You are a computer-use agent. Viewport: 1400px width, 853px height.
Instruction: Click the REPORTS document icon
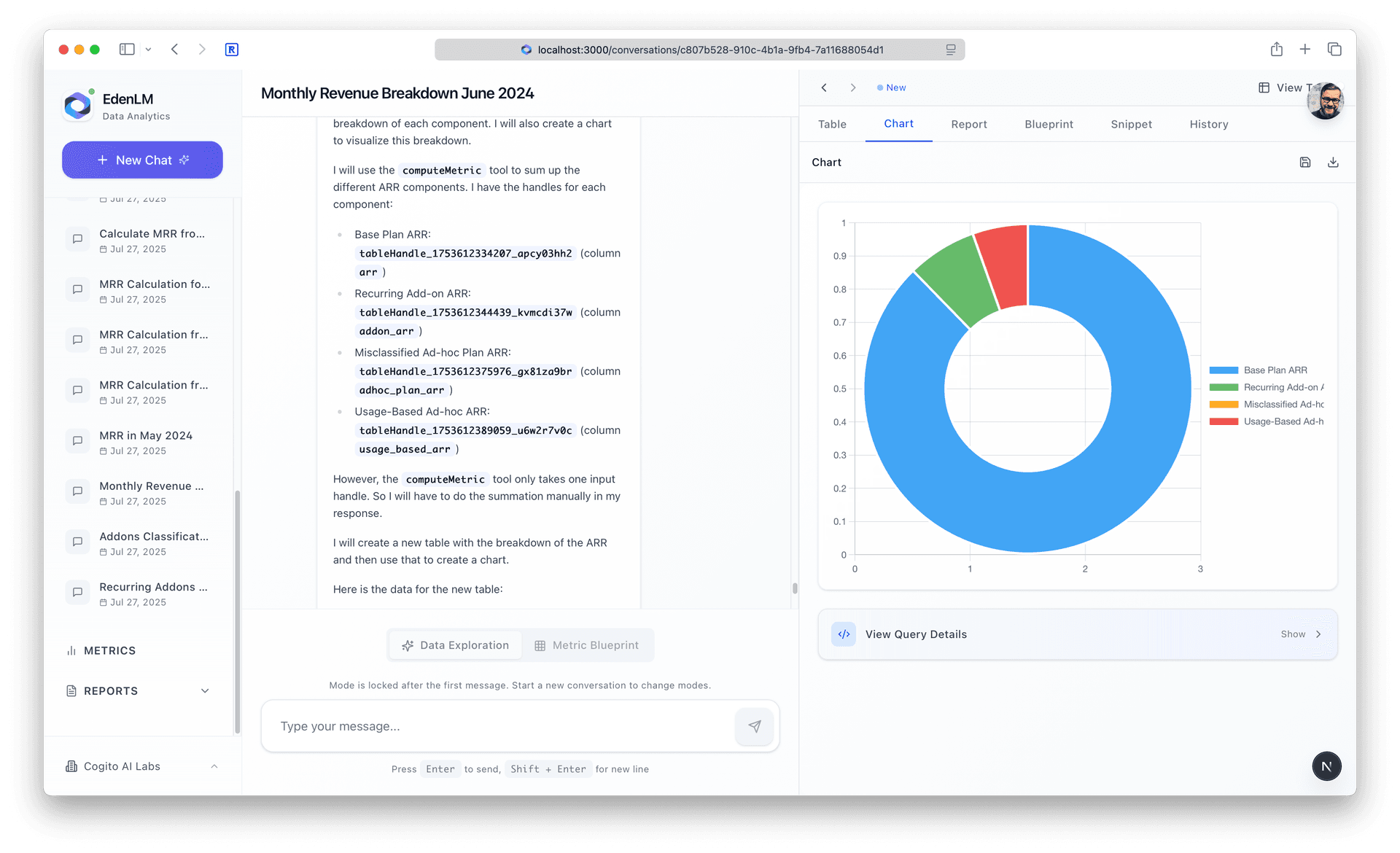tap(71, 690)
